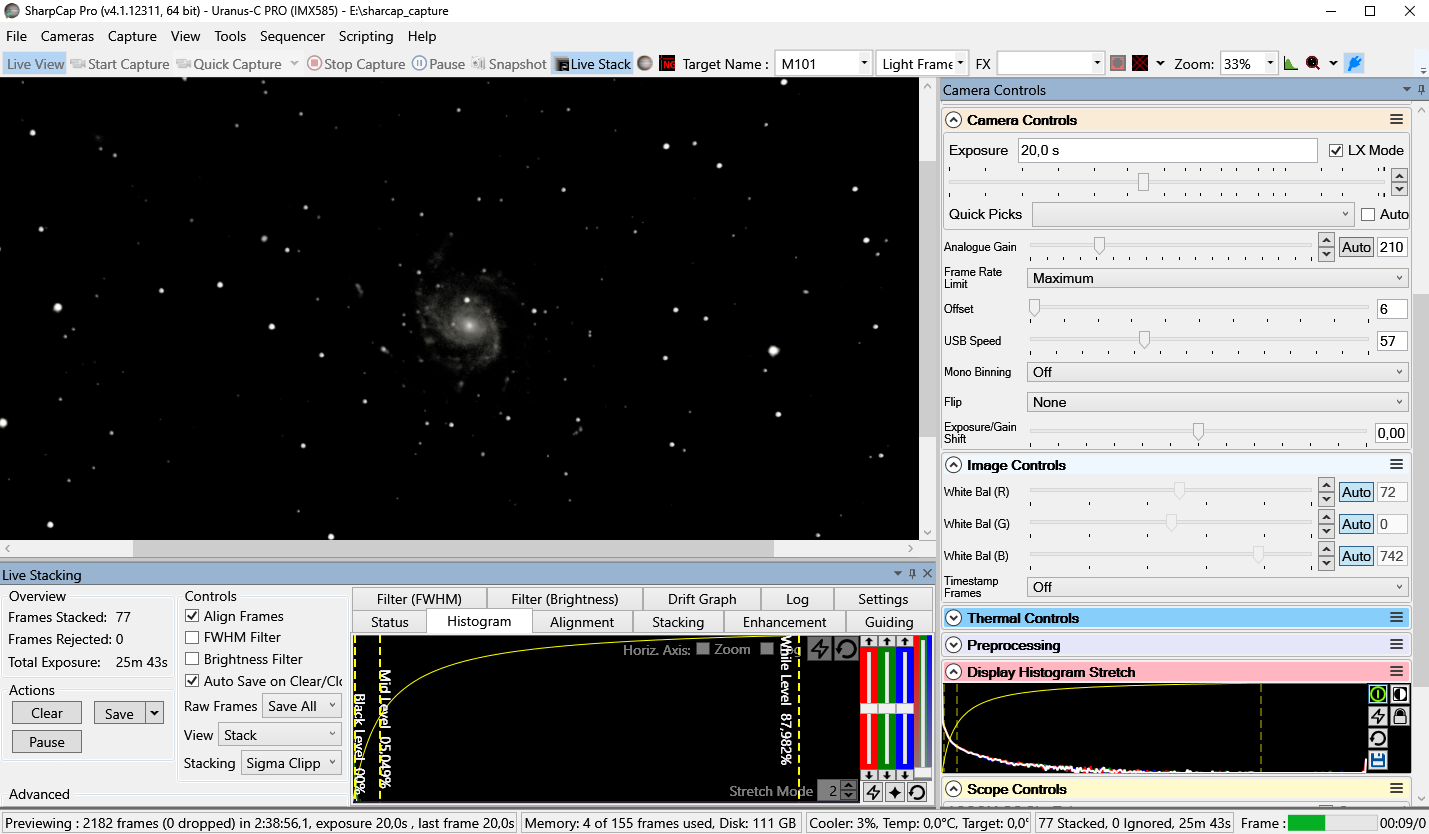
Task: Click the sparkle auto-adjust icon below the RGB sliders
Action: click(893, 791)
